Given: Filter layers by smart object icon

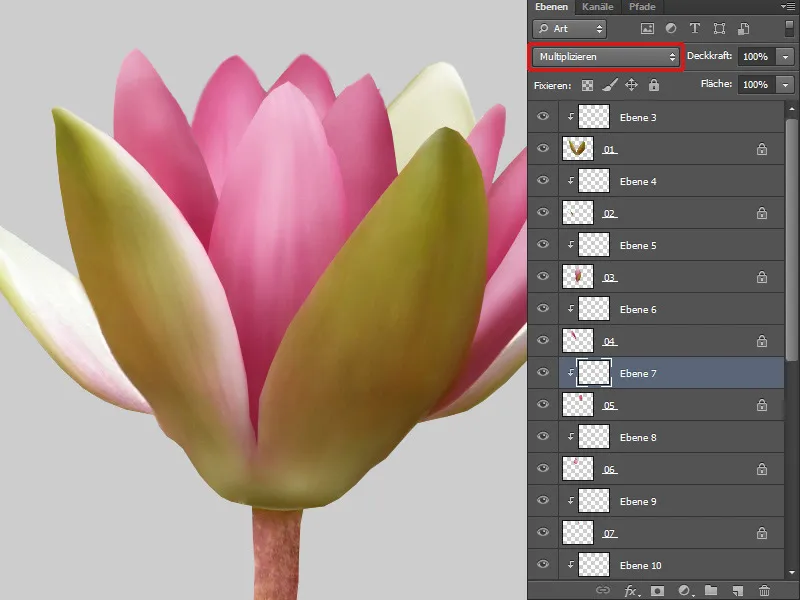Looking at the screenshot, I should pos(743,29).
